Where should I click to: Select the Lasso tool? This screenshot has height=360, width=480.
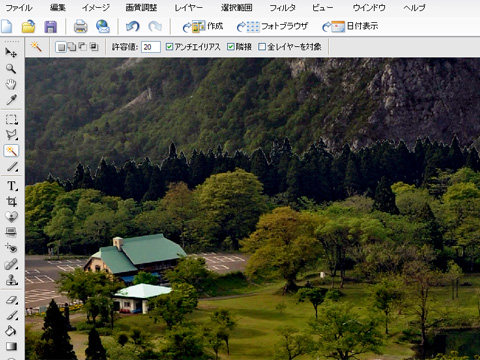[11, 135]
